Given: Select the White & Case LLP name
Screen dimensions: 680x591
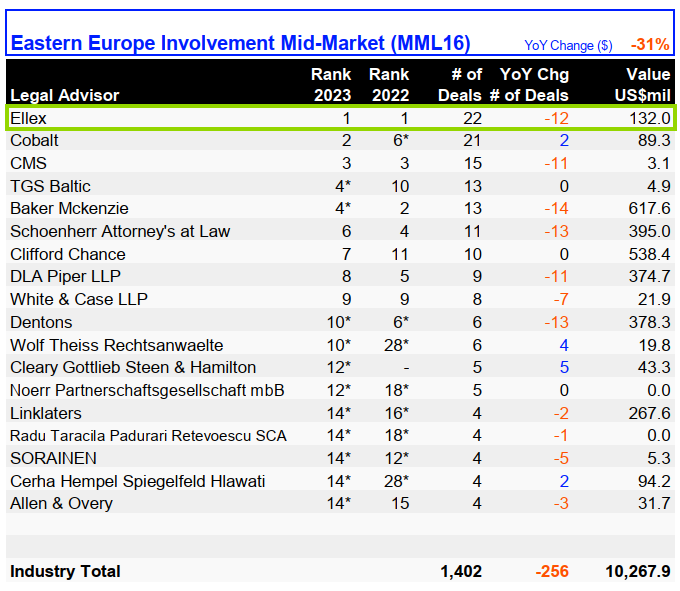Looking at the screenshot, I should pyautogui.click(x=79, y=300).
